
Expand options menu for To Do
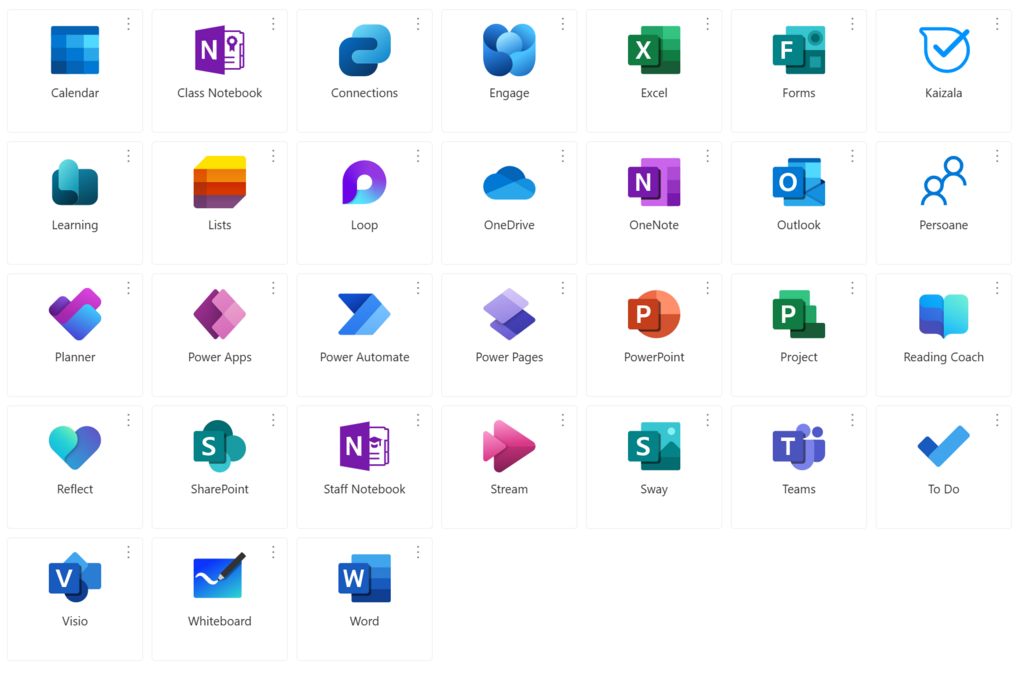[x=997, y=420]
